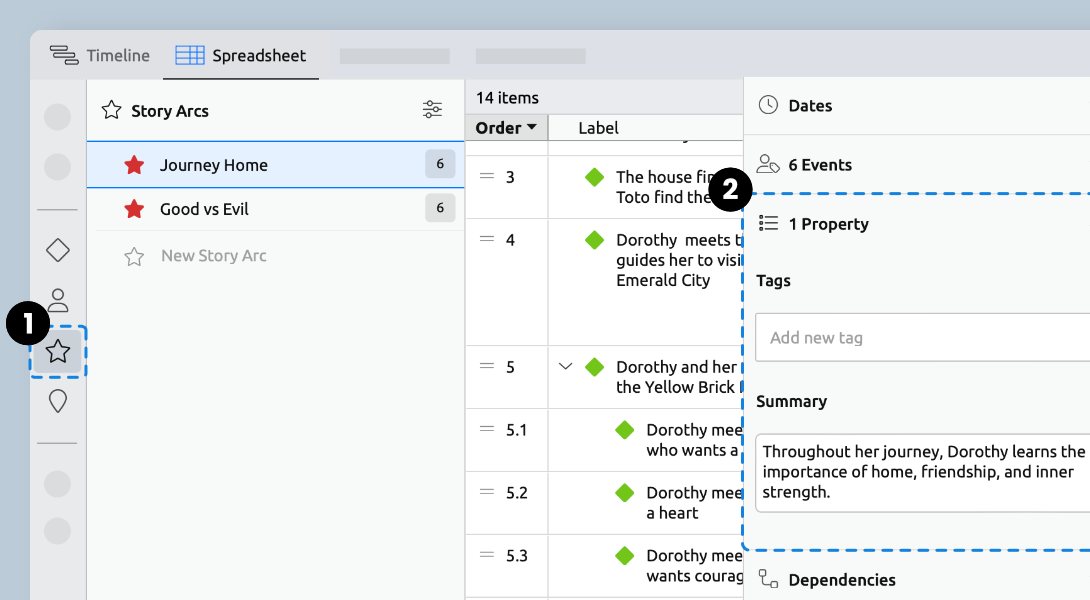Click the green diamond of row 5
The image size is (1090, 600).
pos(594,366)
